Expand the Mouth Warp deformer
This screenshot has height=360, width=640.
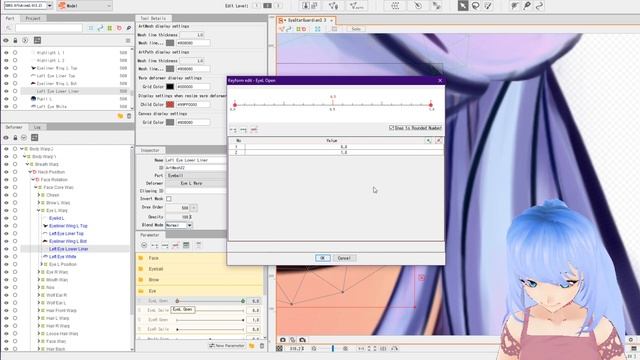coord(39,280)
